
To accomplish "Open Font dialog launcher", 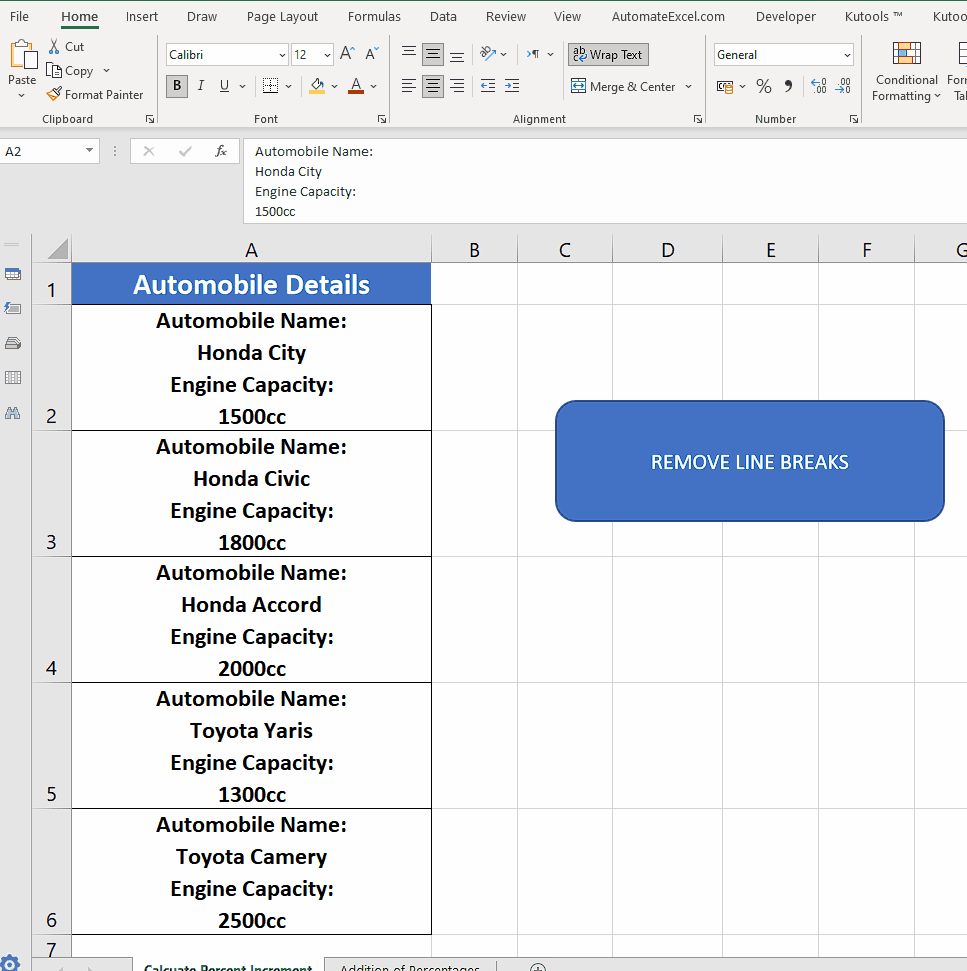I will click(382, 119).
